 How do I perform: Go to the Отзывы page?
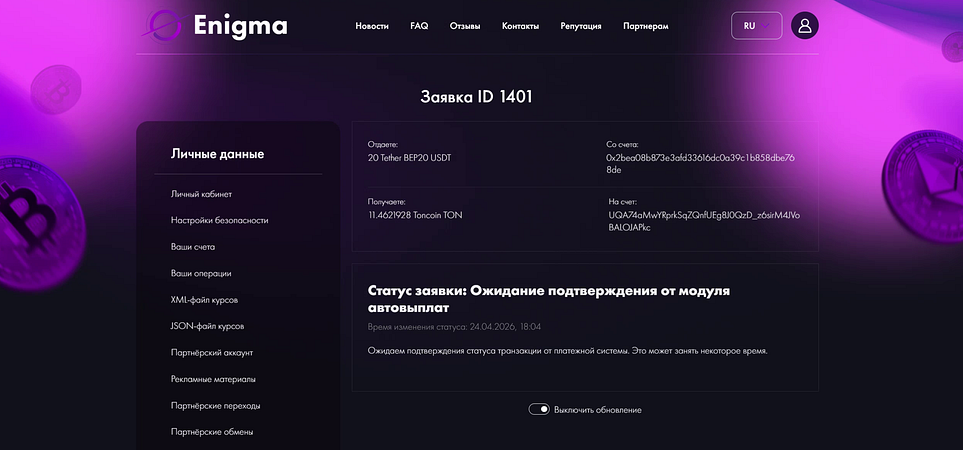point(465,26)
